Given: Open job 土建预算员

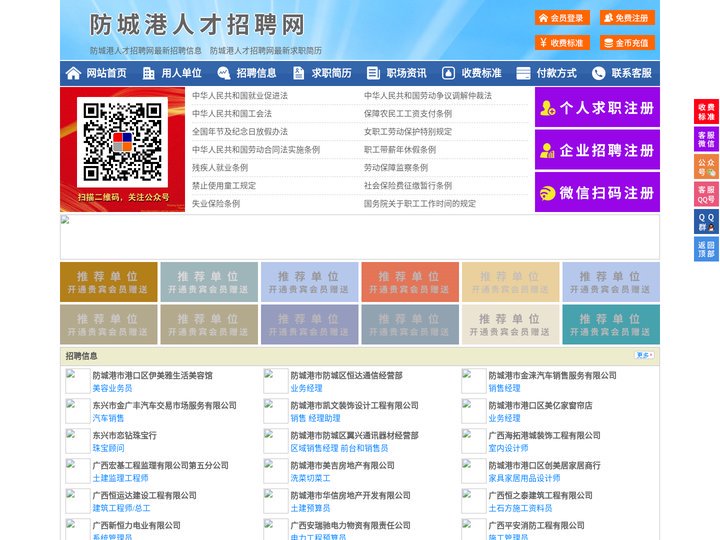Looking at the screenshot, I should (x=310, y=508).
